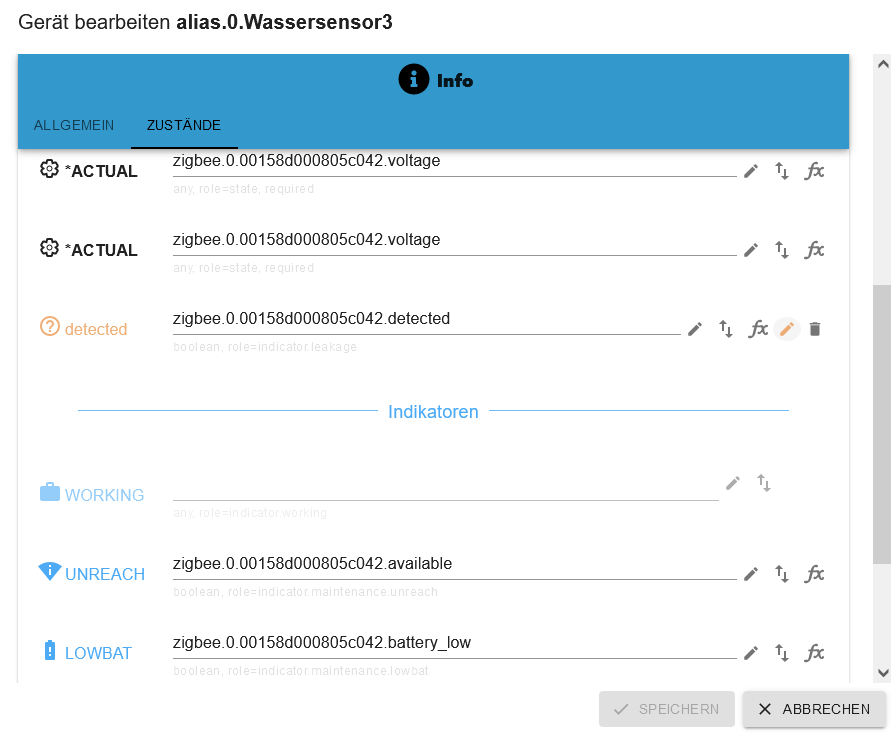This screenshot has width=891, height=733.
Task: Delete the detected state with trash icon
Action: point(815,329)
